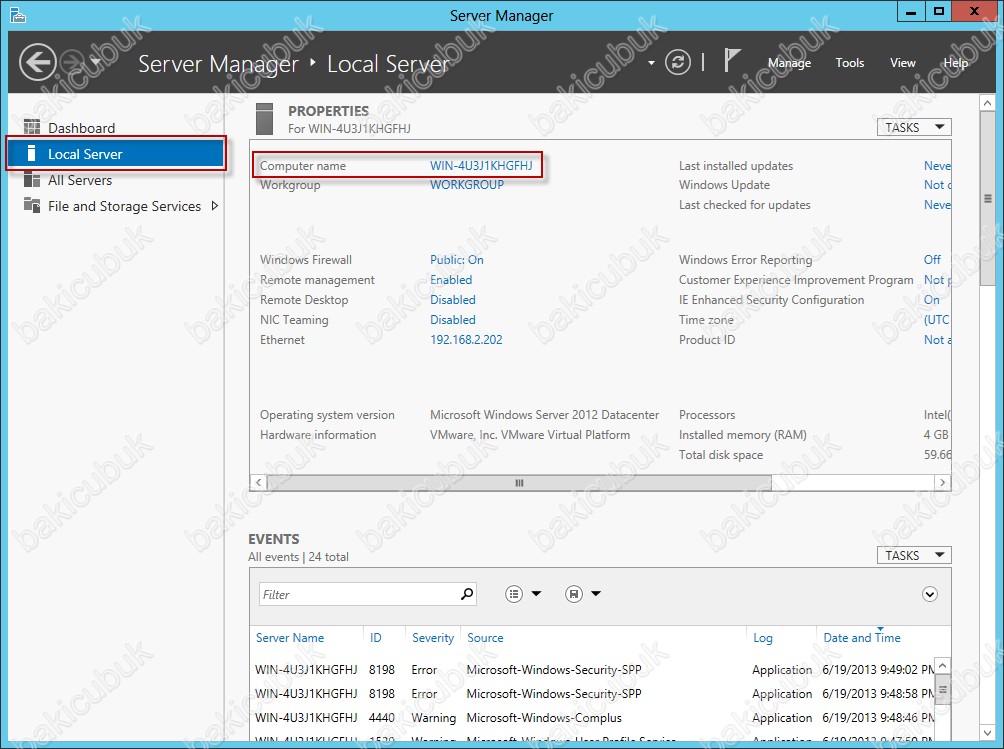This screenshot has width=1004, height=749.
Task: Open the dropdown arrow beside the save query icon
Action: pos(596,593)
